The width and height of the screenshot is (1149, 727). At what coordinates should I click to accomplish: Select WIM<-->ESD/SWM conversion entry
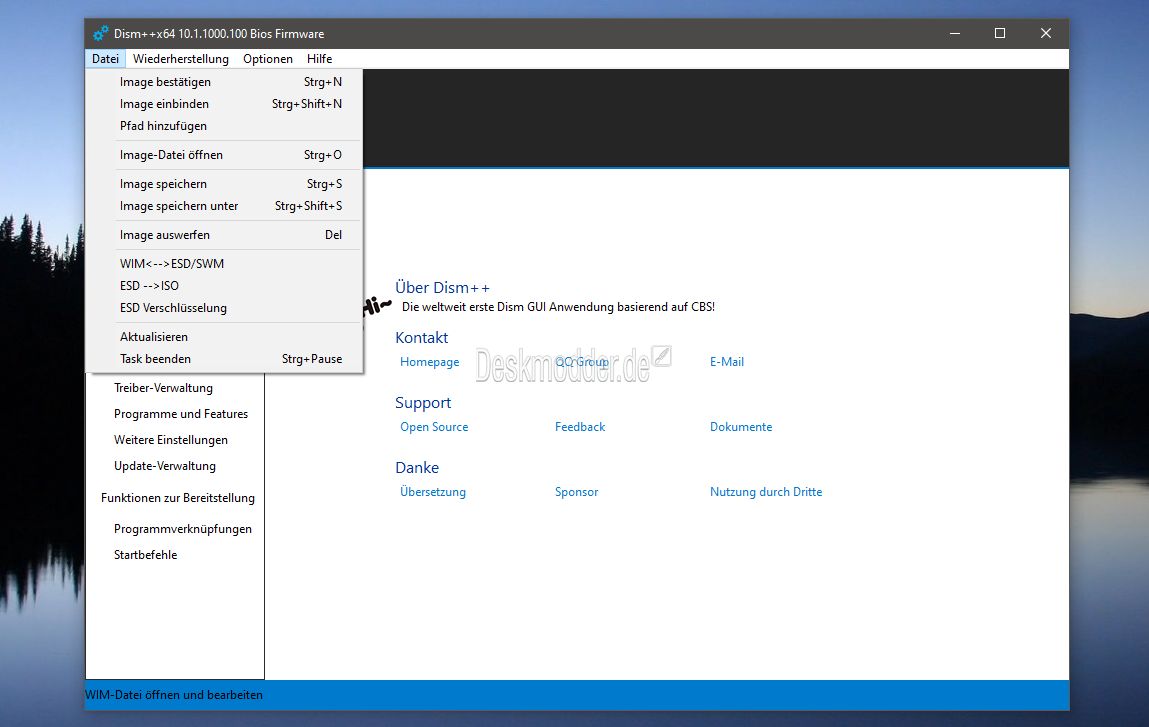pos(224,264)
